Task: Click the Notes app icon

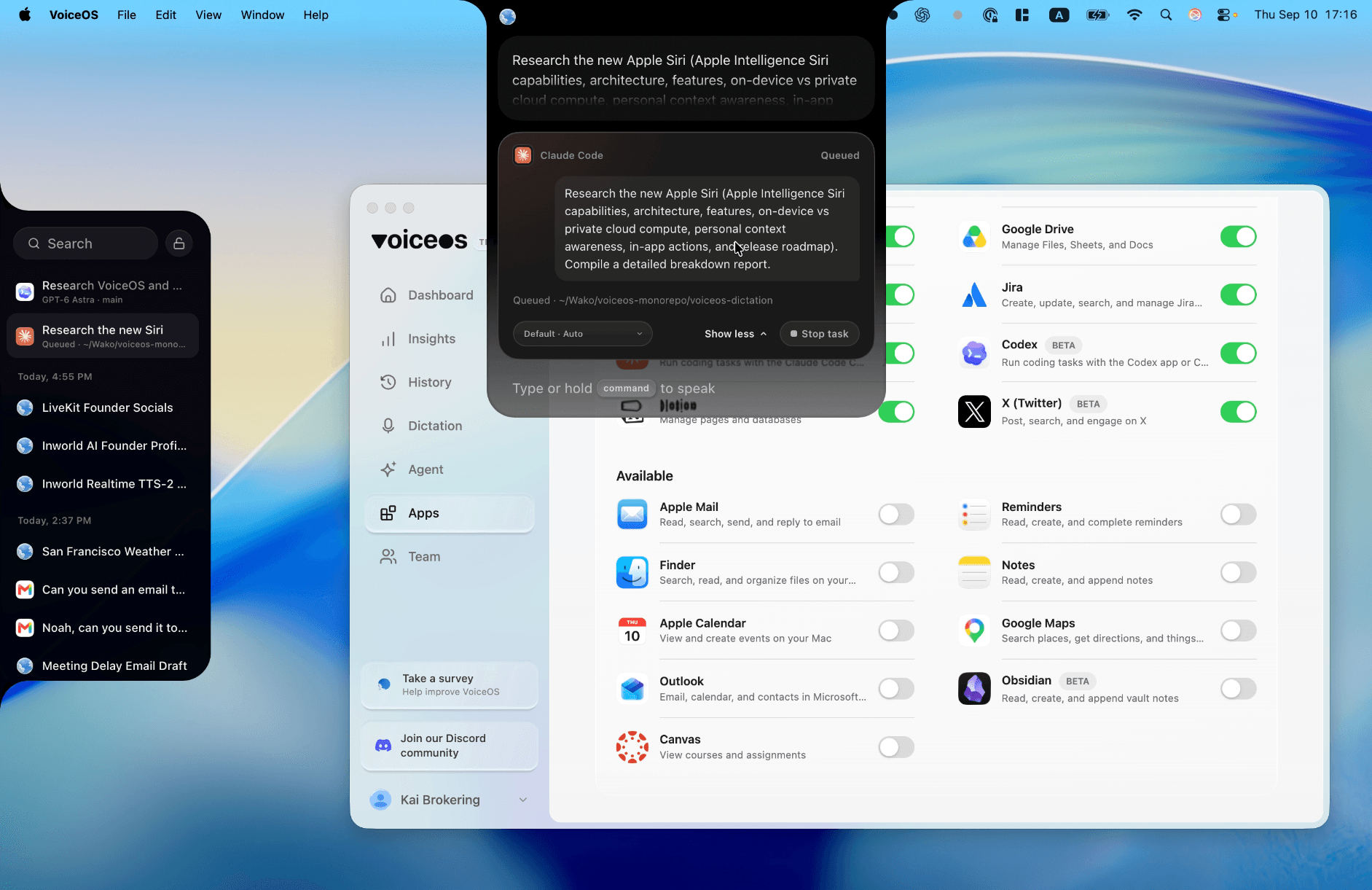Action: point(974,572)
